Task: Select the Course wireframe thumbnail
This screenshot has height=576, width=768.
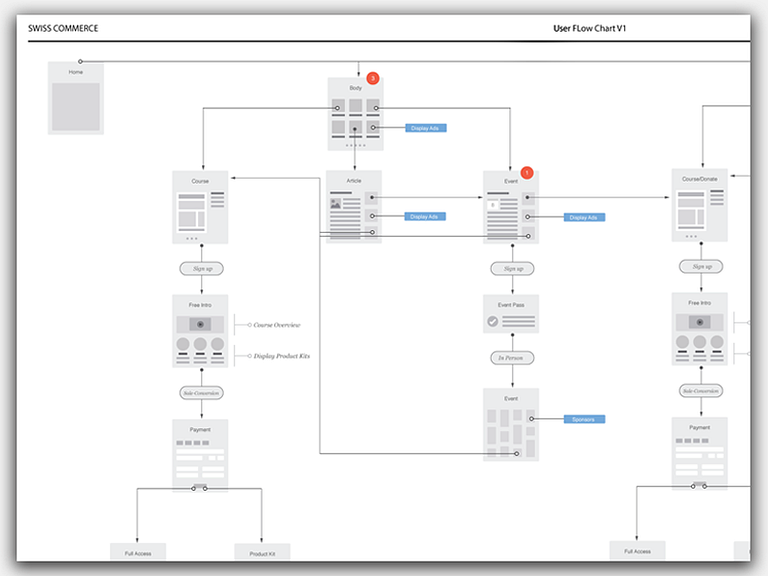Action: (200, 207)
